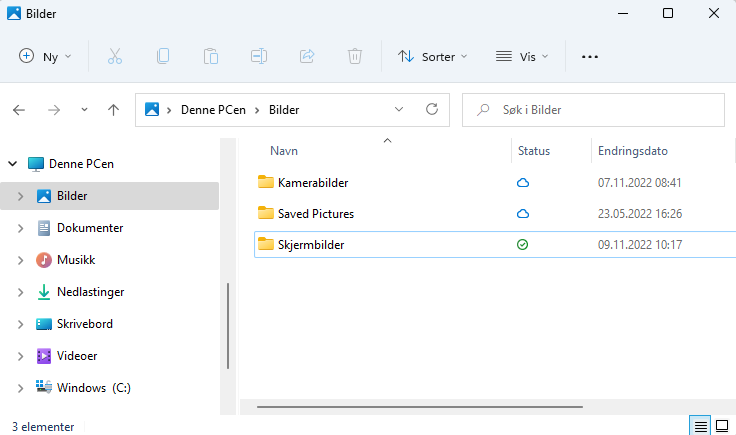Select the Skjermbilder folder

click(x=311, y=244)
